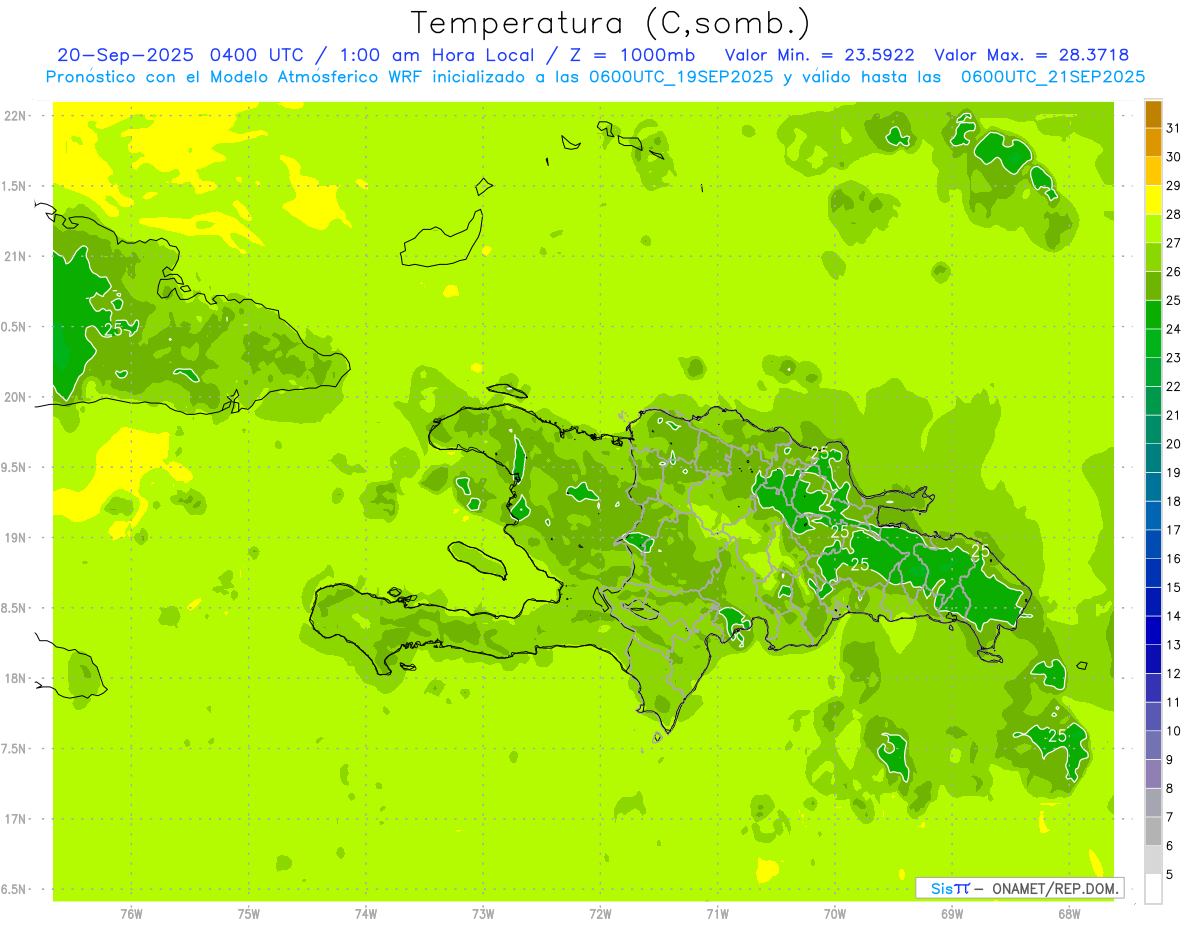Click the Valor Max. = 28.3718 readout
The width and height of the screenshot is (1200, 927).
coord(1031,55)
